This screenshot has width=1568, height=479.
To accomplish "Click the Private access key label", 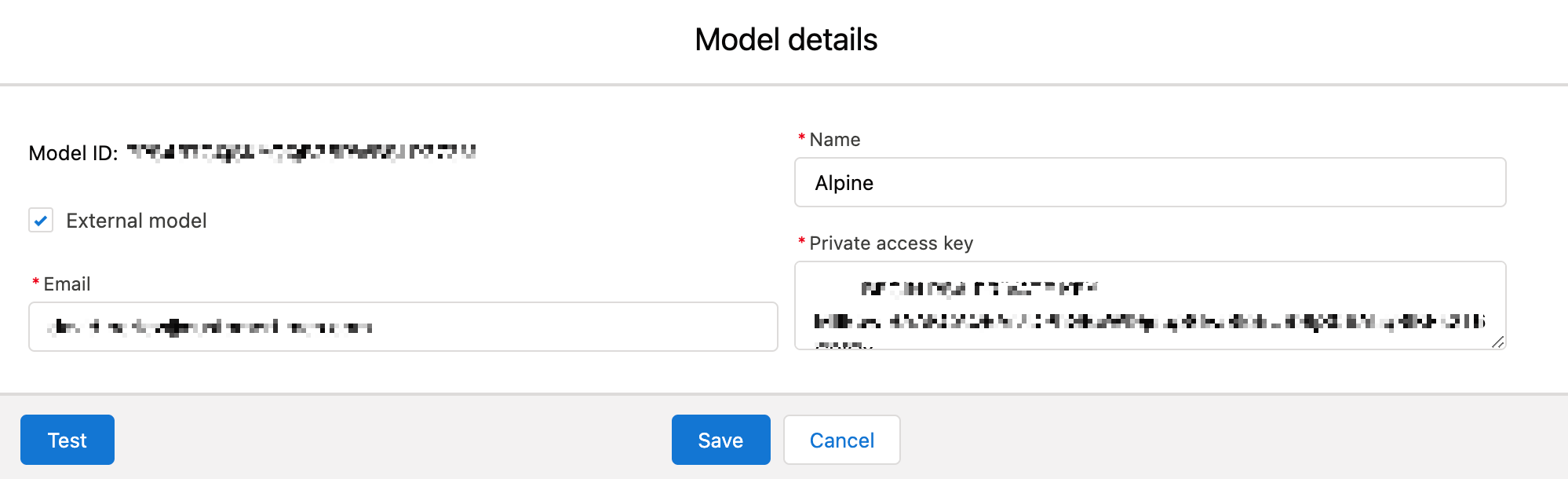I will click(891, 243).
